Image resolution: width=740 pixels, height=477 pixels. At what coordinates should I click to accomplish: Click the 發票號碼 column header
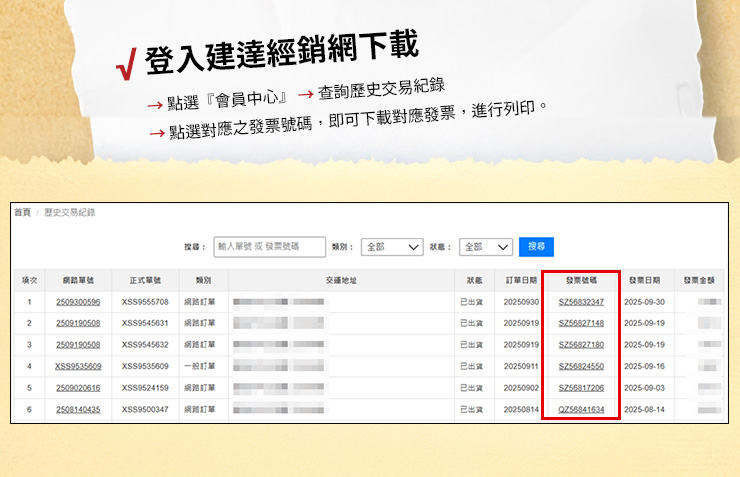click(581, 281)
